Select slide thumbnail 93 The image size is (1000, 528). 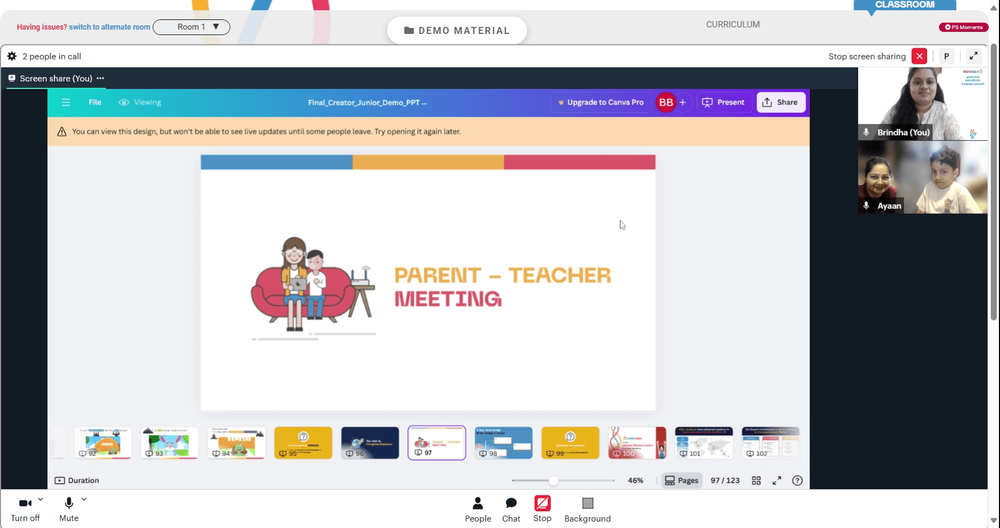170,443
